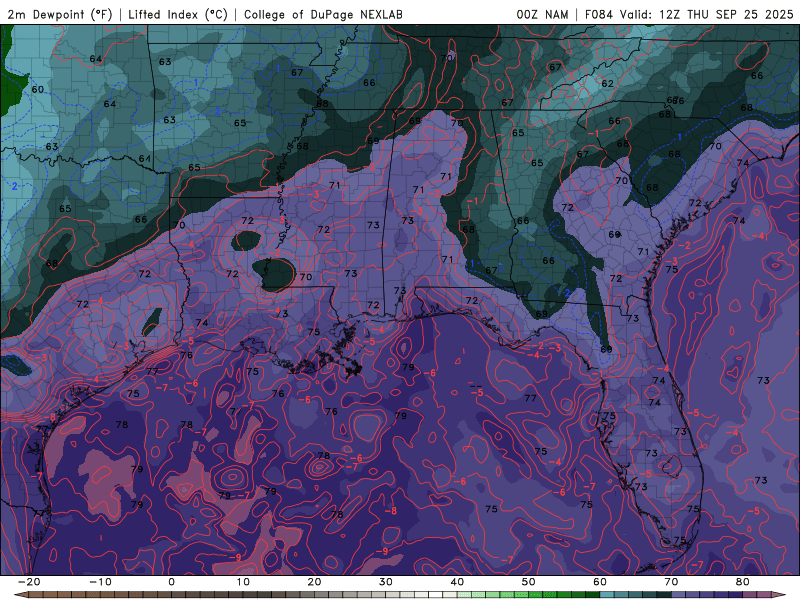The width and height of the screenshot is (800, 600).
Task: Click the "10" tick label on color scale
Action: pos(243,582)
